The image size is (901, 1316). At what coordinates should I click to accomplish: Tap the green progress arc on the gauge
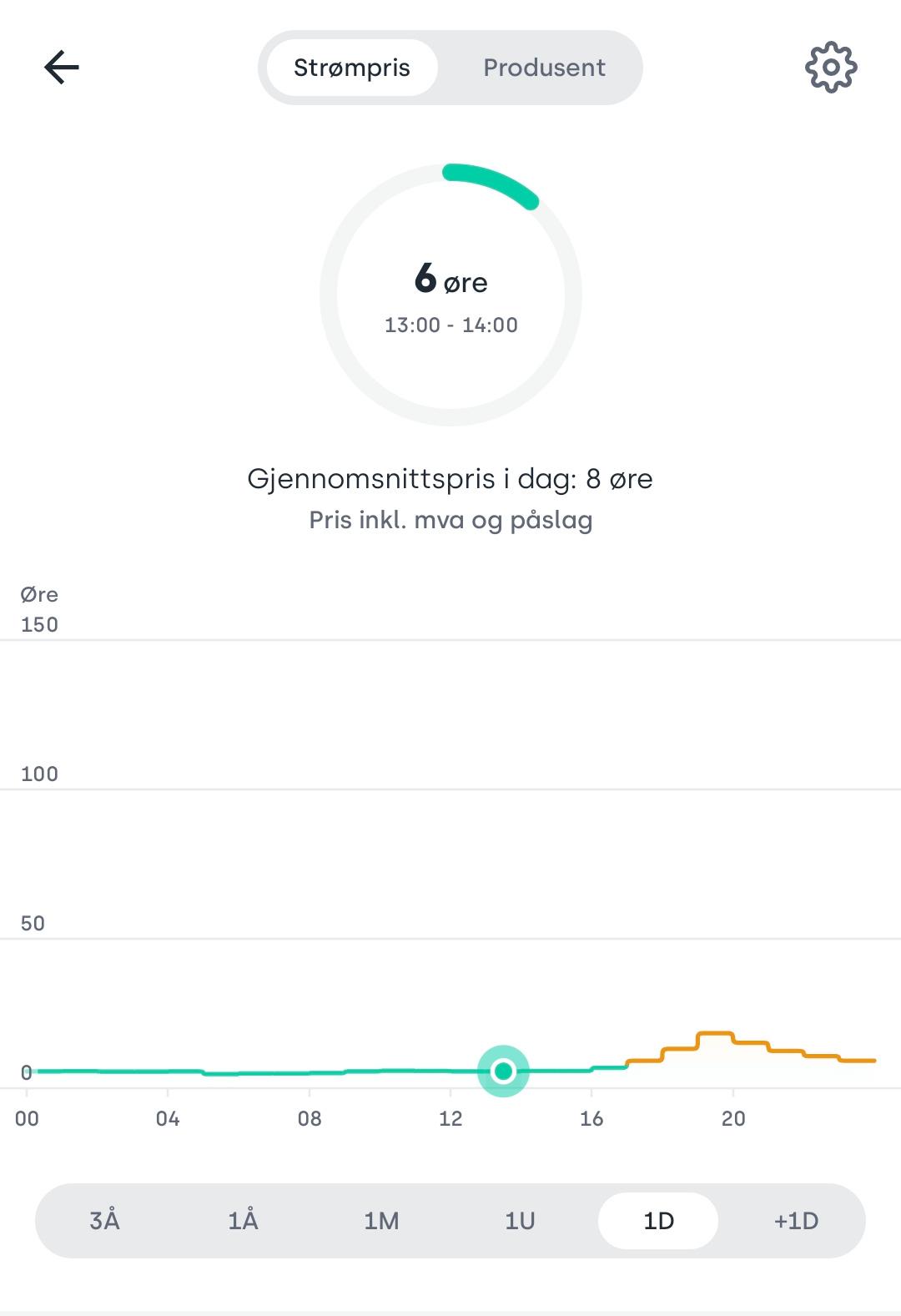point(492,182)
